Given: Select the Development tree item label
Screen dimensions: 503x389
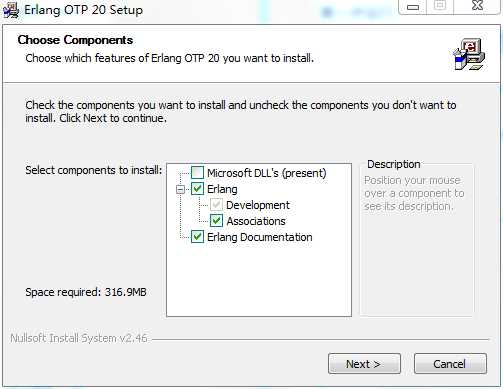Looking at the screenshot, I should click(258, 205).
